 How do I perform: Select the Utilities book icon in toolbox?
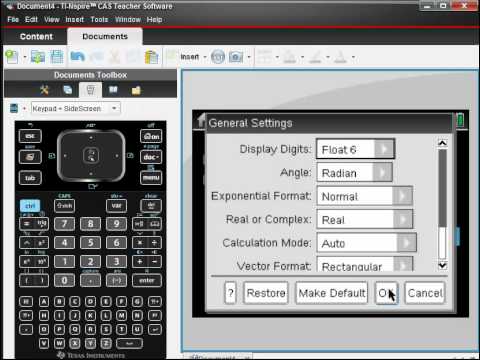tap(113, 90)
